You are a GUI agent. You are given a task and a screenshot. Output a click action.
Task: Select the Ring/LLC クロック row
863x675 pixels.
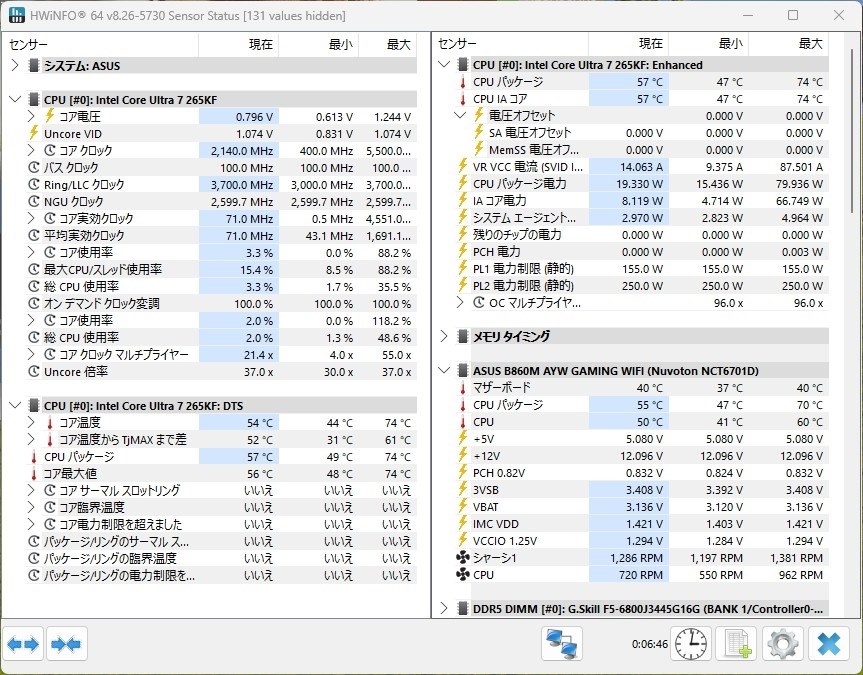pos(221,184)
